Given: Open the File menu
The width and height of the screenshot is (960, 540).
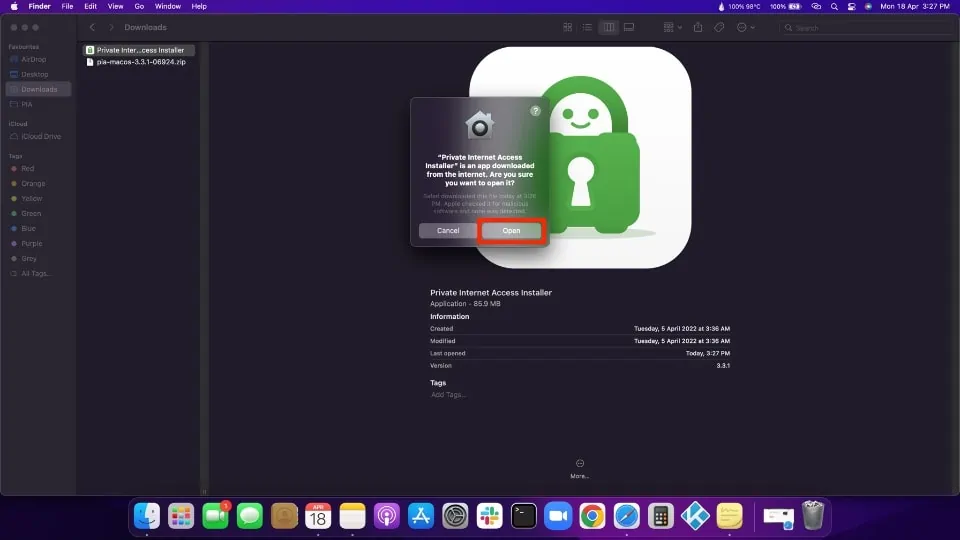Looking at the screenshot, I should click(x=67, y=6).
